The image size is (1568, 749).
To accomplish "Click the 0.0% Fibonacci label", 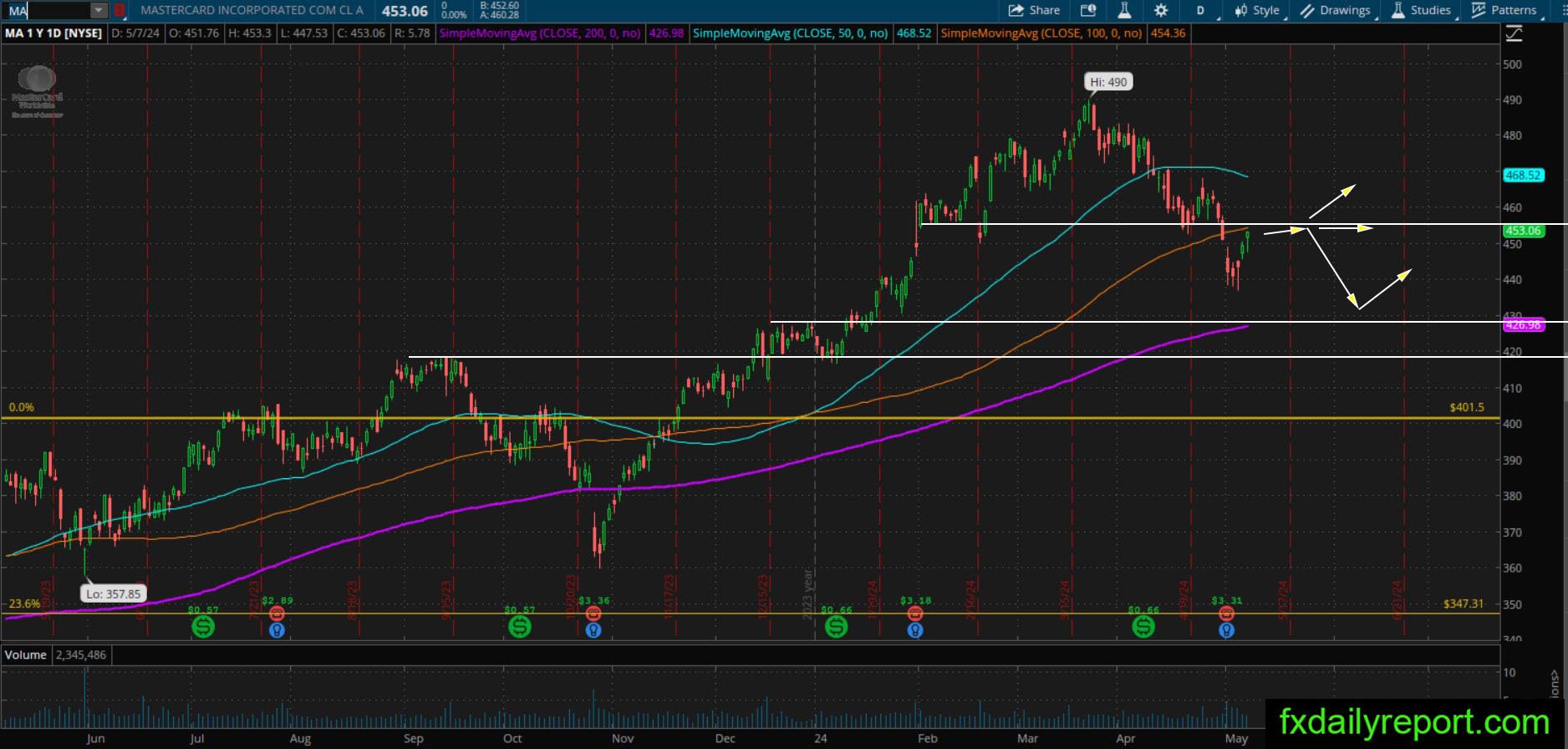I will coord(21,407).
